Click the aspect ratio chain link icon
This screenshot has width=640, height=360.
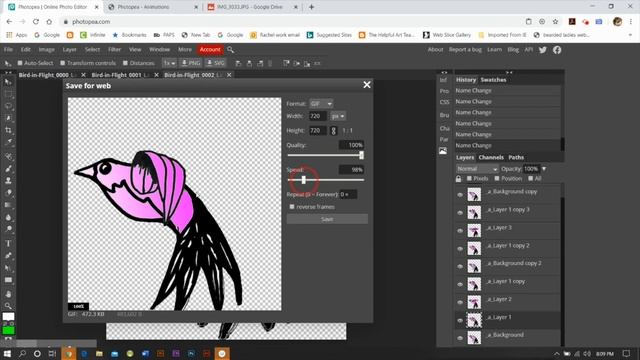pyautogui.click(x=333, y=131)
